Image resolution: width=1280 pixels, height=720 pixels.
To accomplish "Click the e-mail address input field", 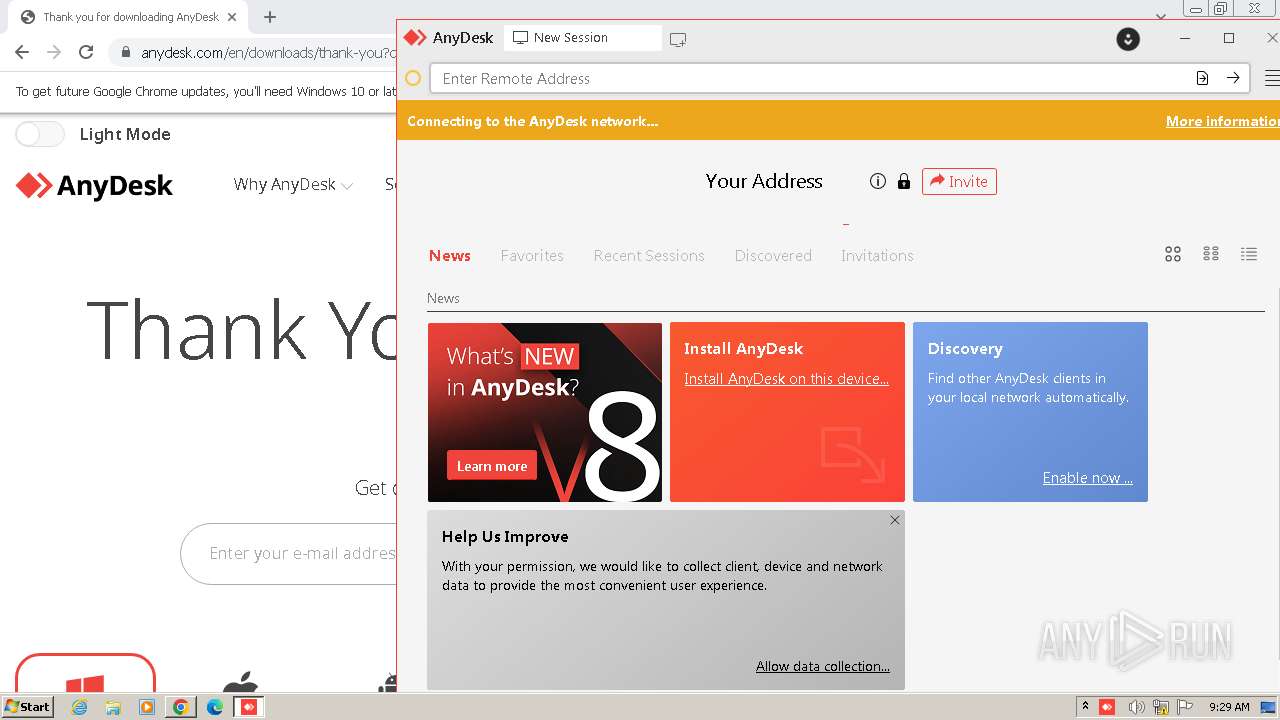I will coord(290,553).
